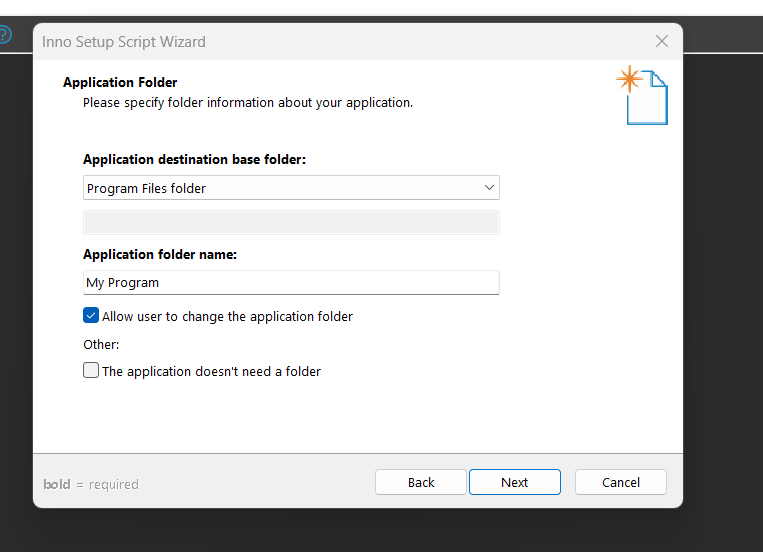Focus the 'My Program' folder name field
Screen dimensions: 763x552
click(x=291, y=283)
